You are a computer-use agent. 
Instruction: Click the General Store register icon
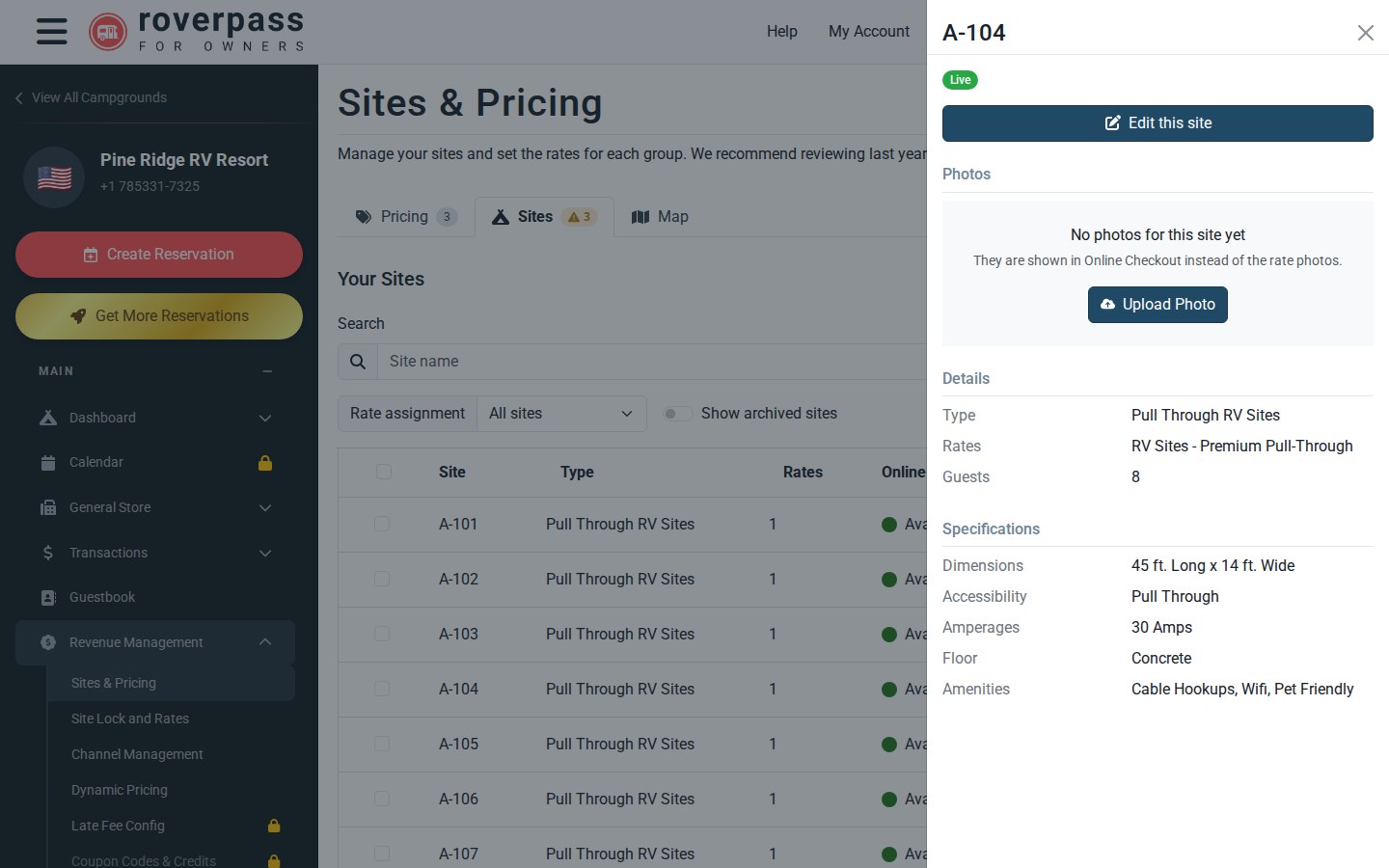coord(48,507)
